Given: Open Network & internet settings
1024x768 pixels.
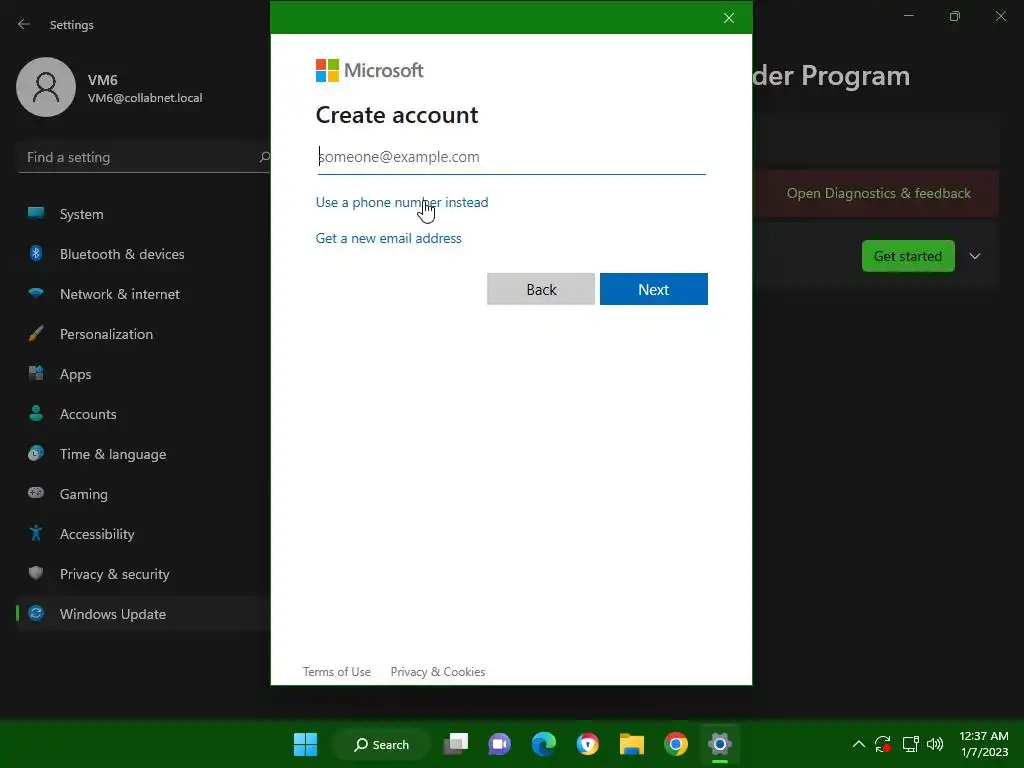Looking at the screenshot, I should click(144, 294).
